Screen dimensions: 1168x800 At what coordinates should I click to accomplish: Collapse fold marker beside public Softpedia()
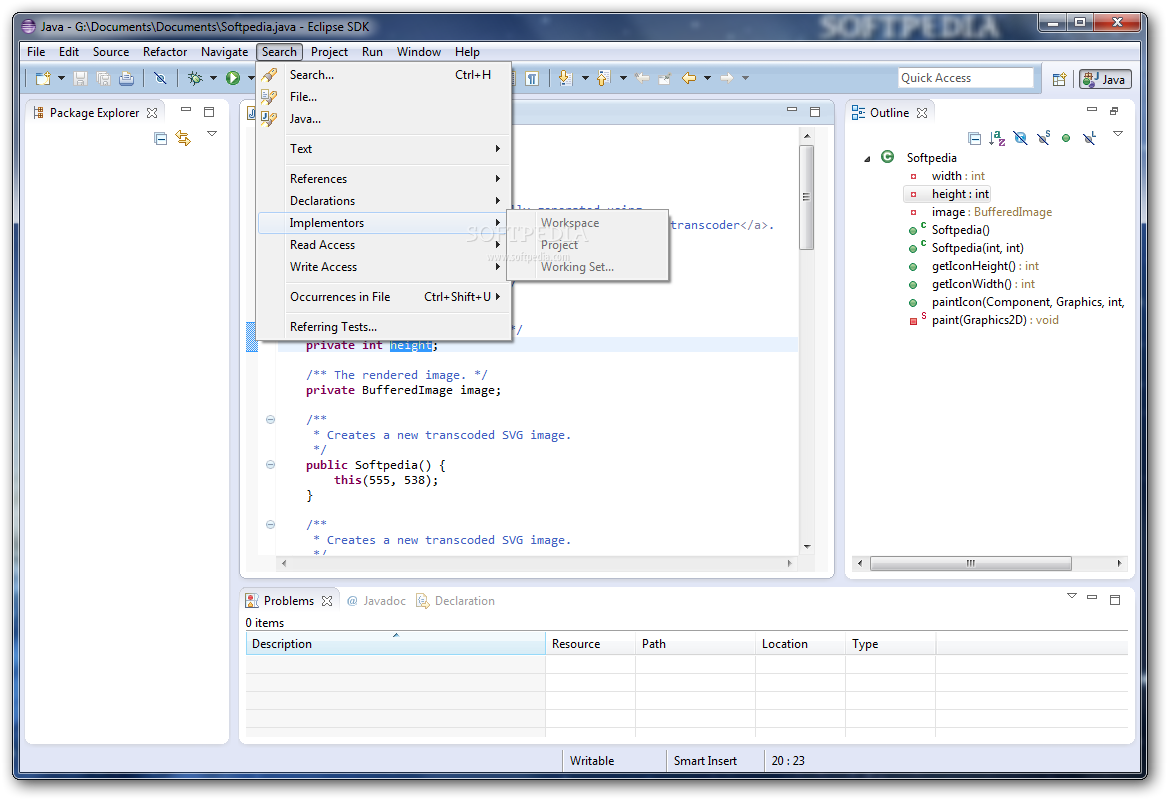(x=270, y=465)
